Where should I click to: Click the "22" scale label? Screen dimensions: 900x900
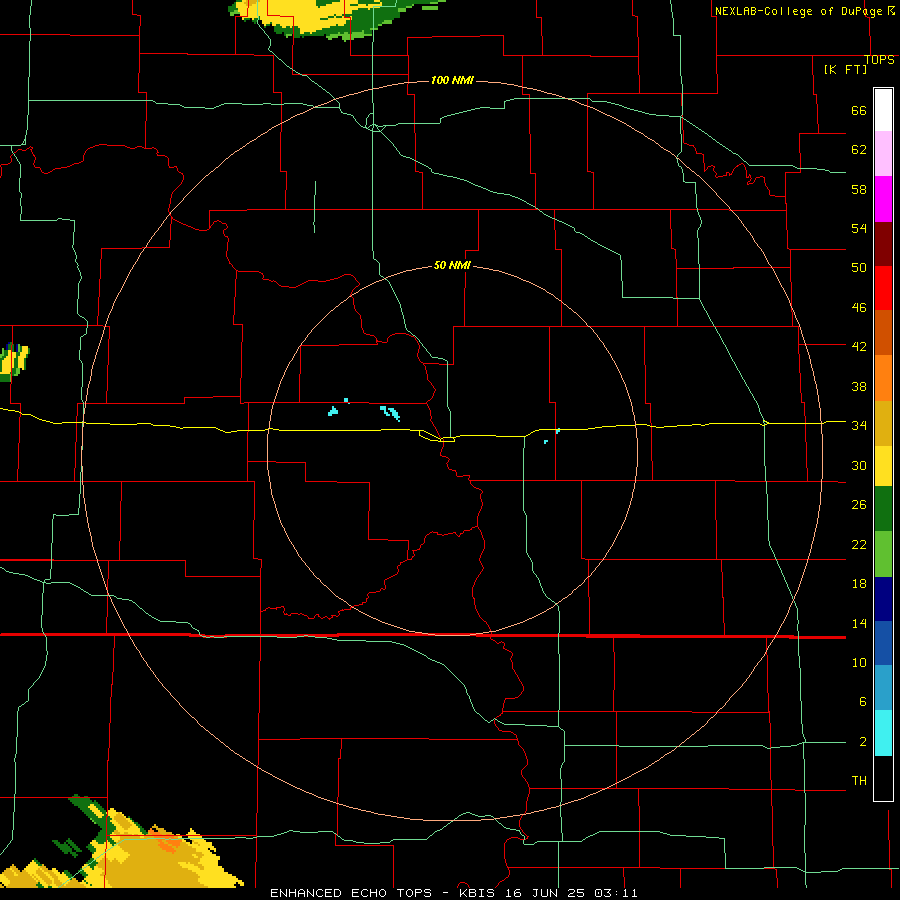[x=859, y=545]
